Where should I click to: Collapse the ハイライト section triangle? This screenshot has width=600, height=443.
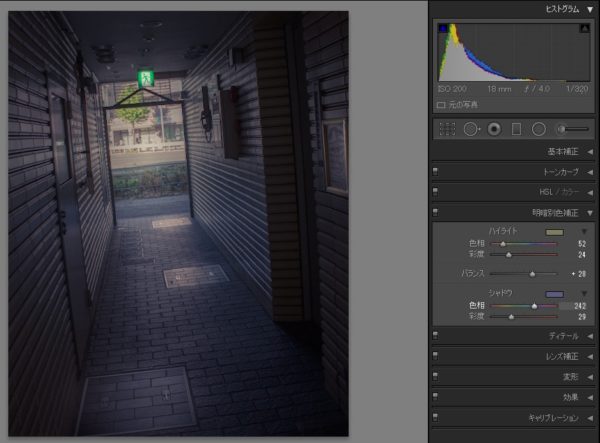point(584,232)
